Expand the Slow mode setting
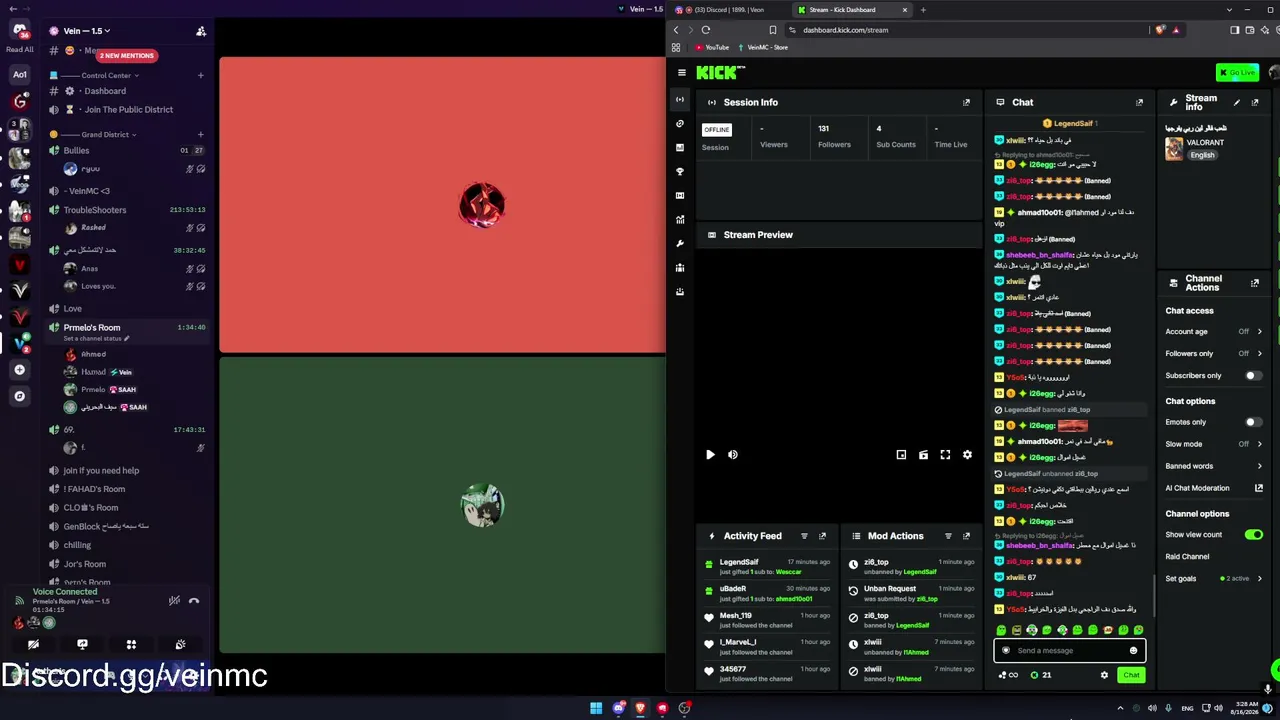 point(1259,444)
